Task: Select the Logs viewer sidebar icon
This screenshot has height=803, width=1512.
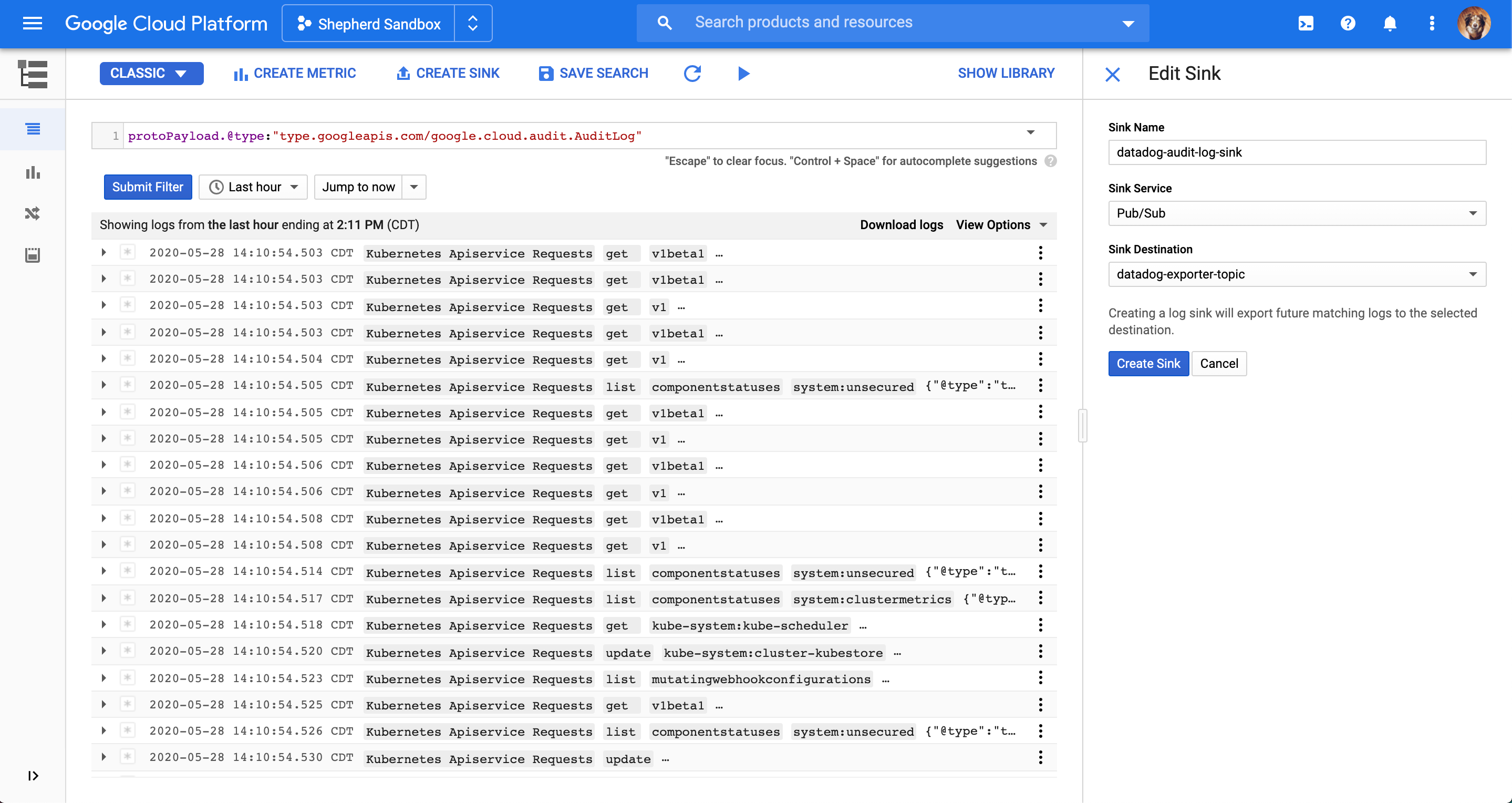Action: pyautogui.click(x=33, y=129)
